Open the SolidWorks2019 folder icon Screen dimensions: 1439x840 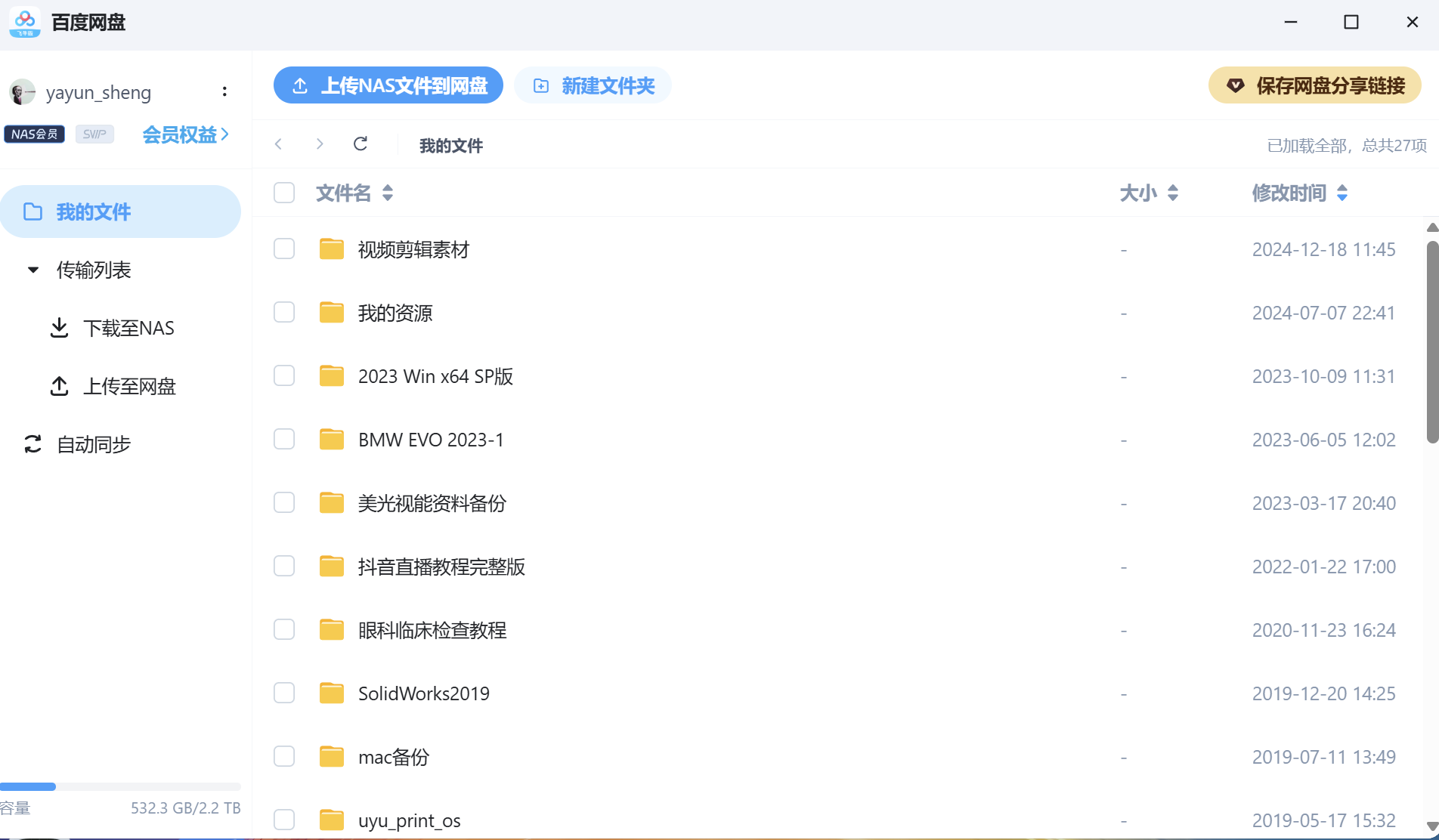coord(332,693)
